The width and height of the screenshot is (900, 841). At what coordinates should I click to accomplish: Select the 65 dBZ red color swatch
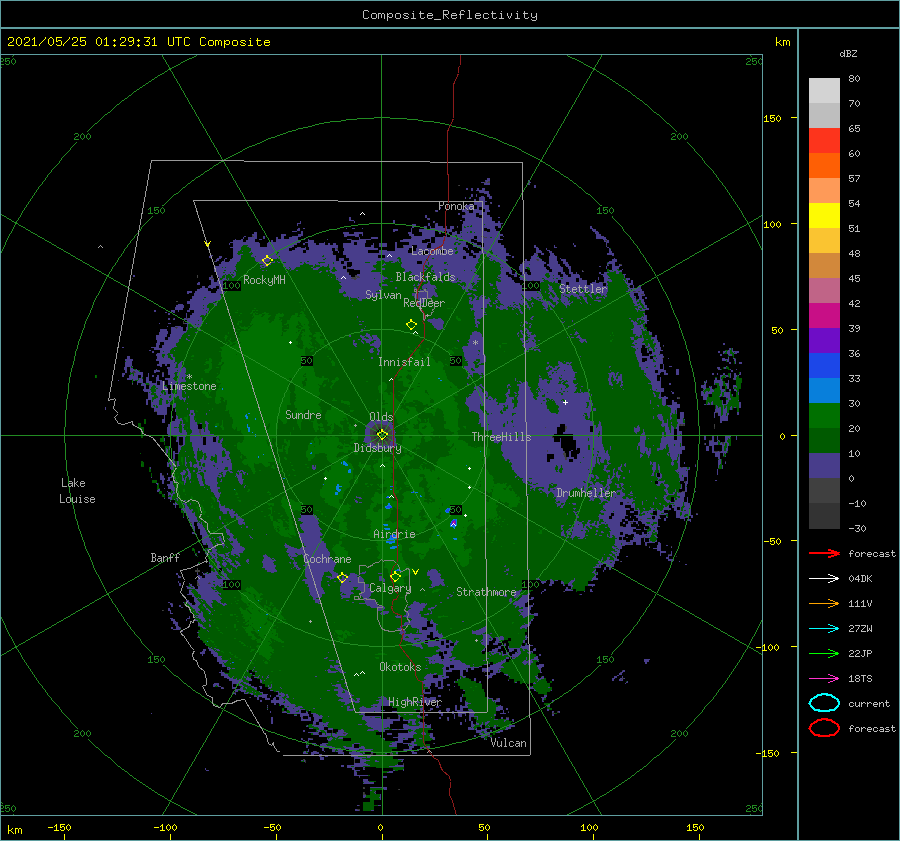824,140
